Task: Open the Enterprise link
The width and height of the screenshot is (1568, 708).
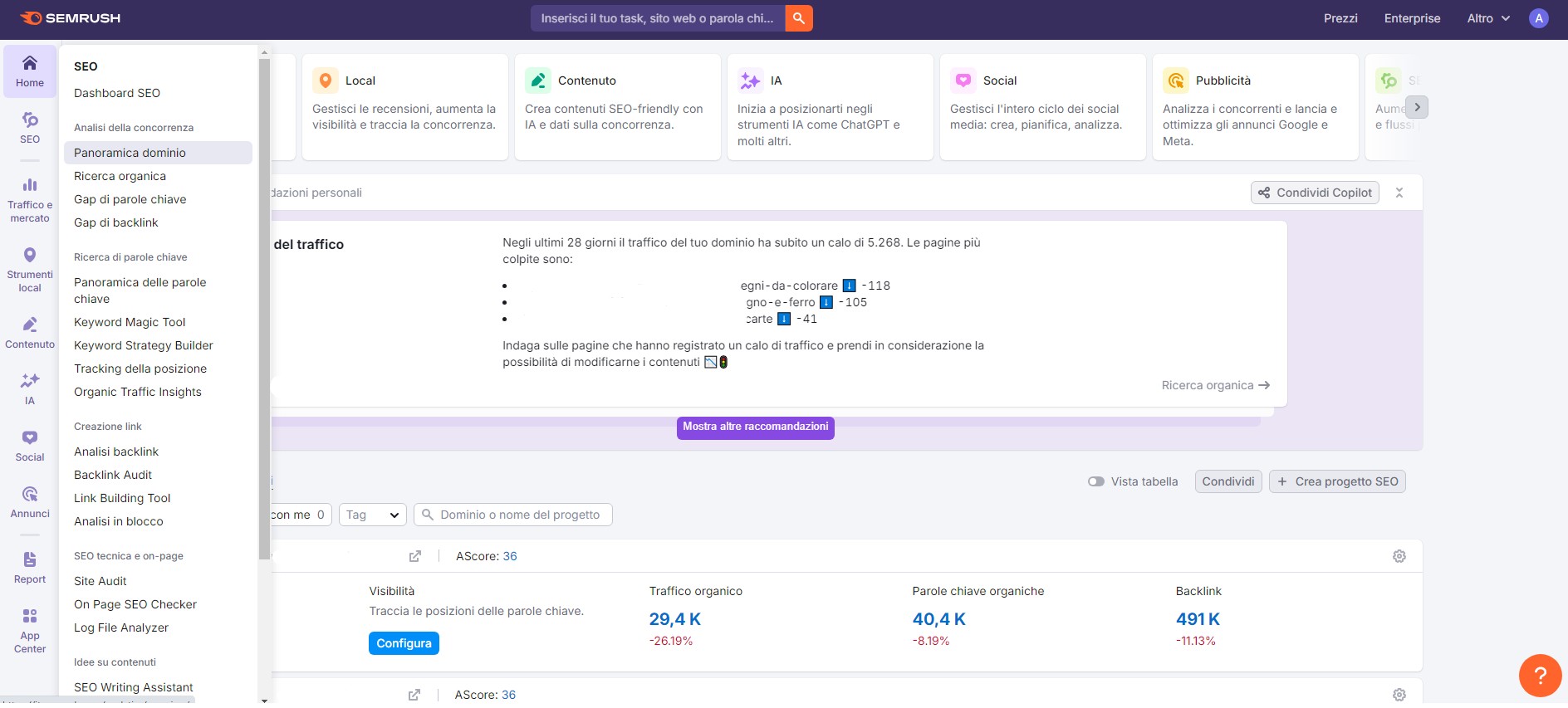Action: pyautogui.click(x=1412, y=18)
